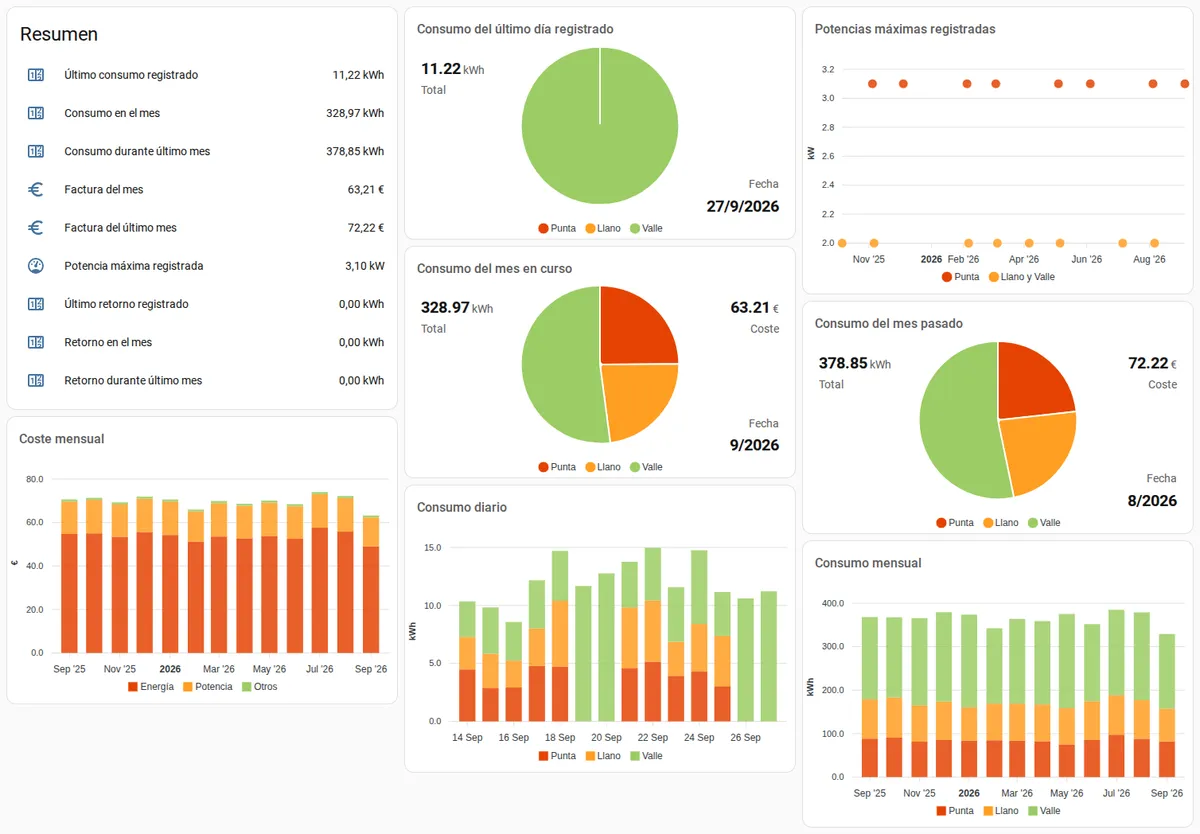Click the gauge icon beside Potencia máxima registrada
This screenshot has height=834, width=1200.
(36, 266)
